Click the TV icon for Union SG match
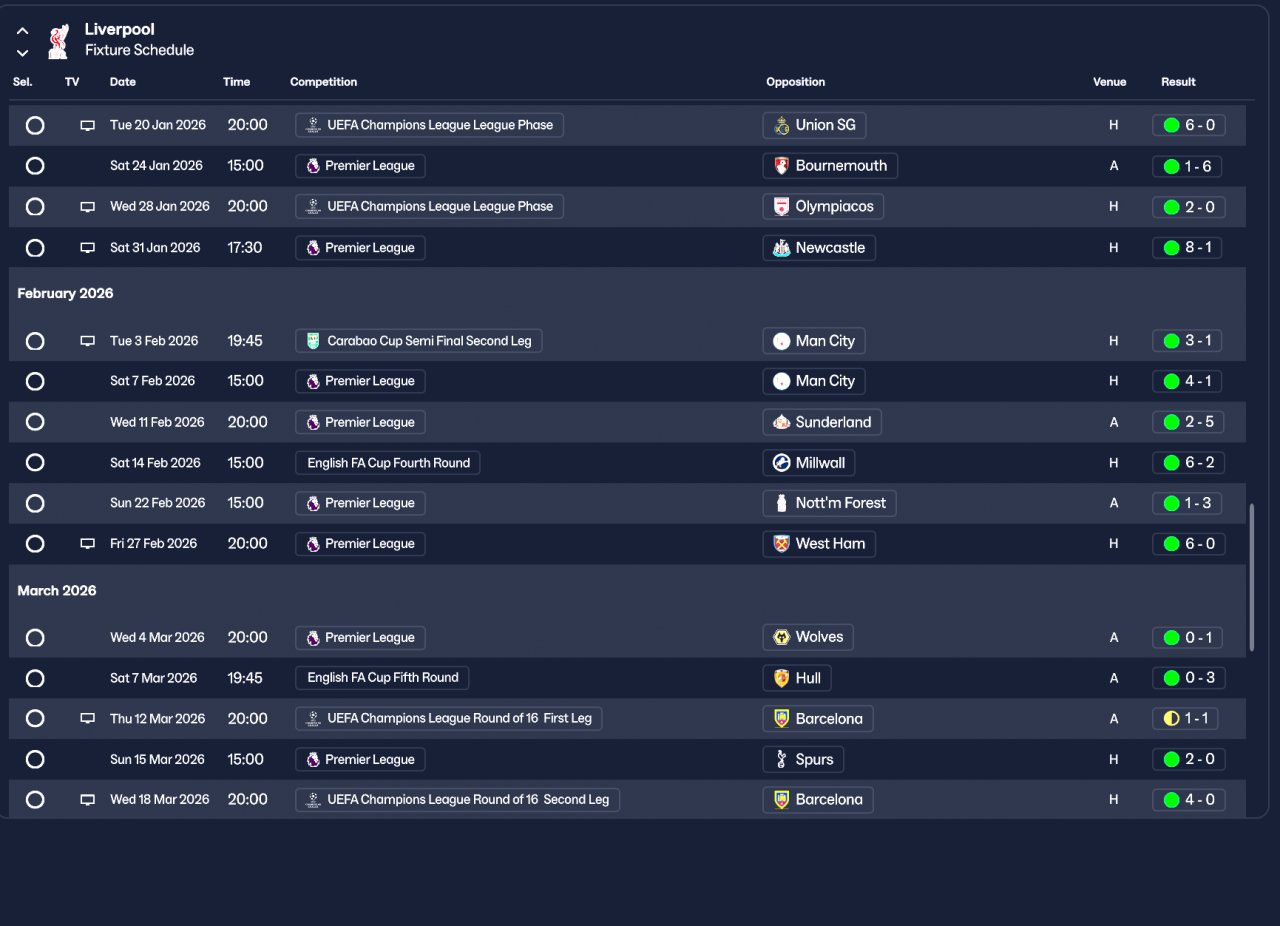The width and height of the screenshot is (1280, 926). tap(88, 126)
